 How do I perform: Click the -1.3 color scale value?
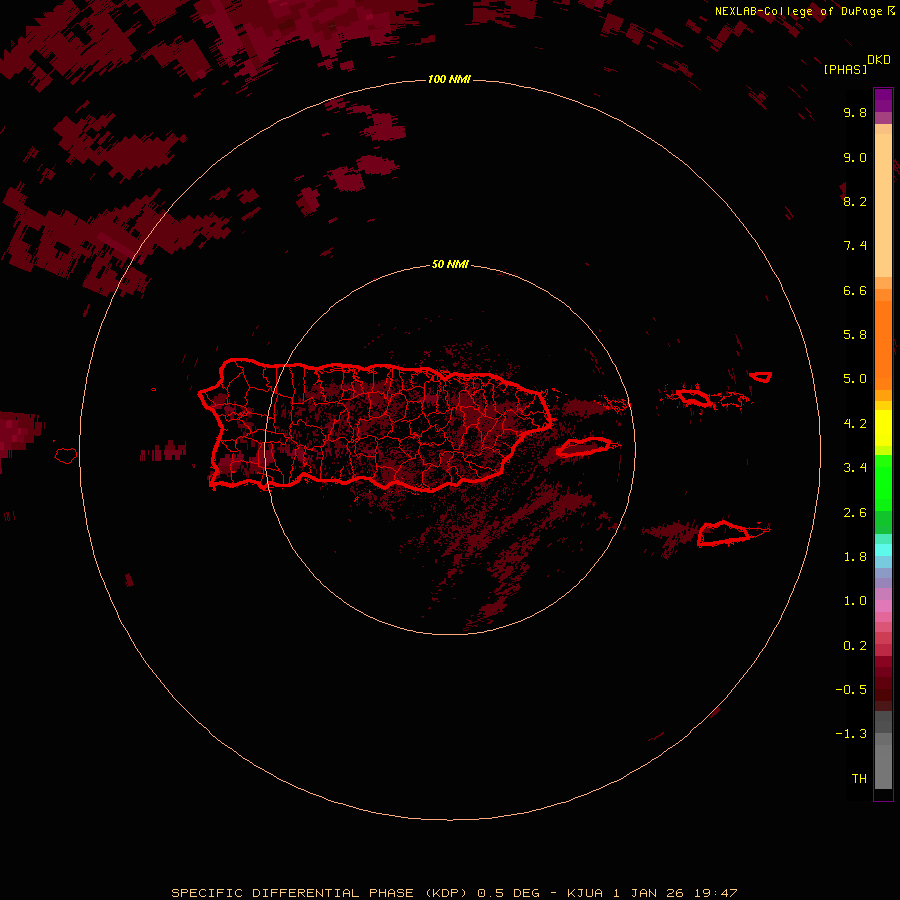pyautogui.click(x=851, y=734)
